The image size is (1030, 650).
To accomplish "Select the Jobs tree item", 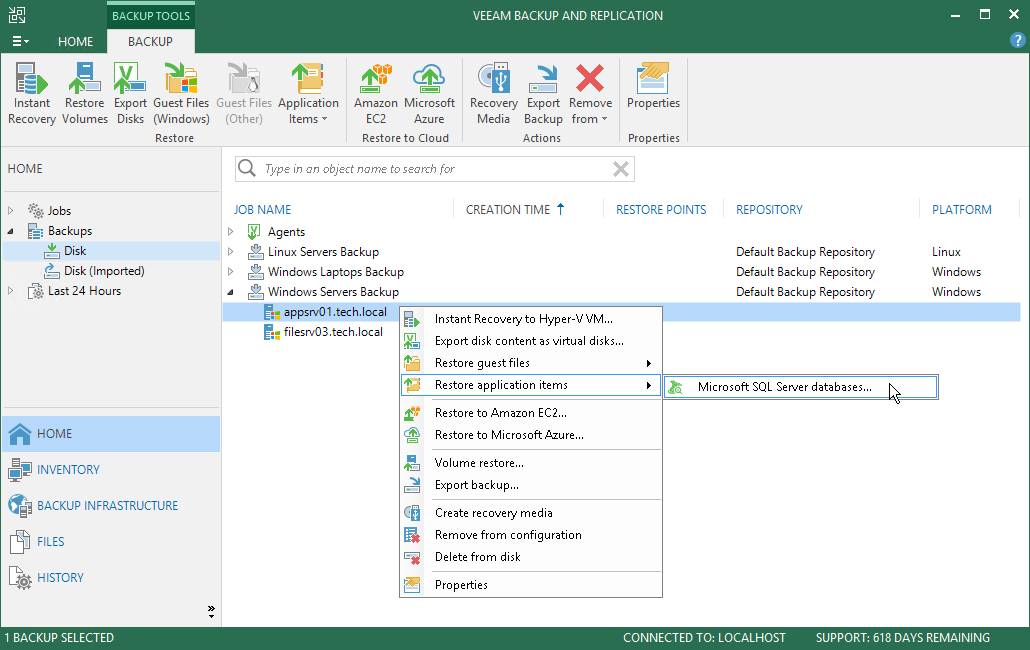I will (59, 211).
